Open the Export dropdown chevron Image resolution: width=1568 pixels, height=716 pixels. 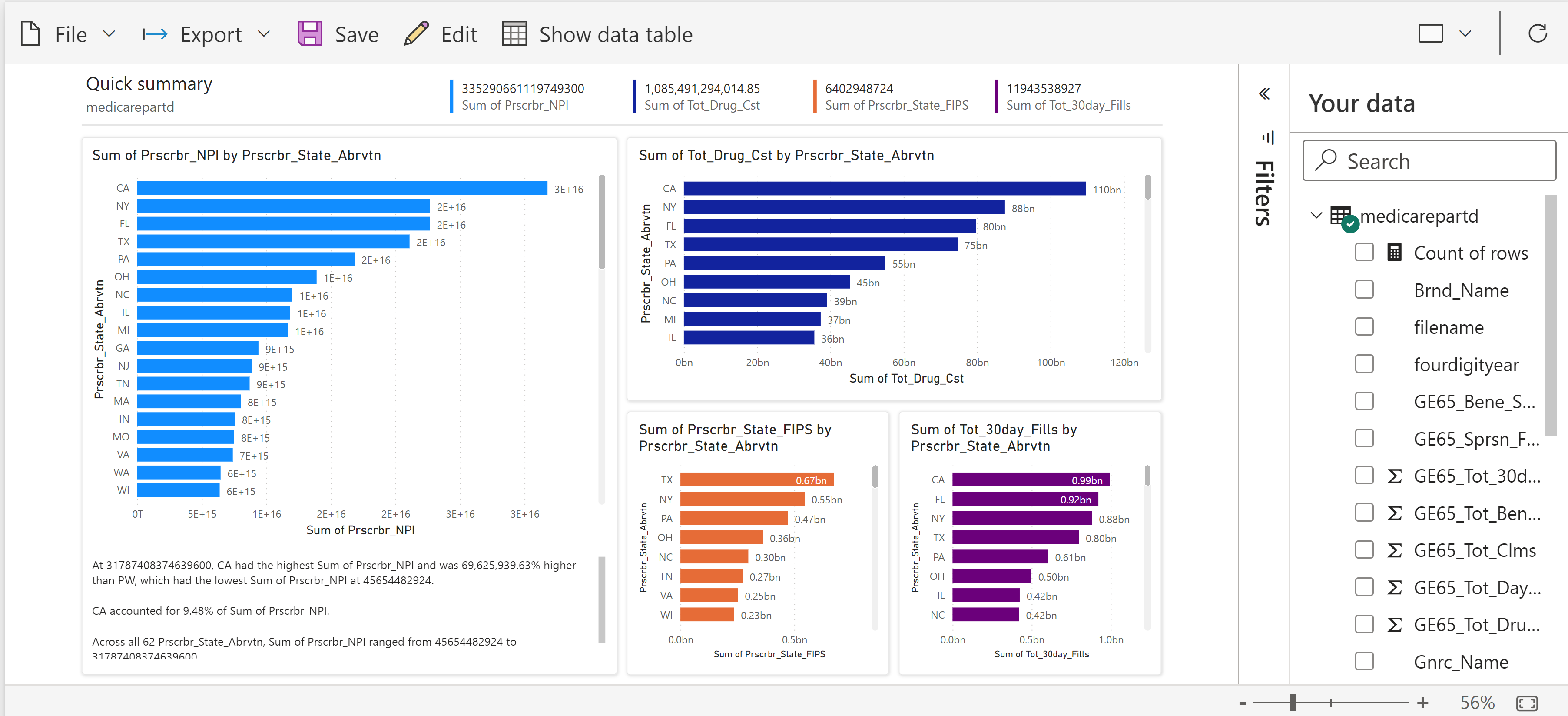264,33
